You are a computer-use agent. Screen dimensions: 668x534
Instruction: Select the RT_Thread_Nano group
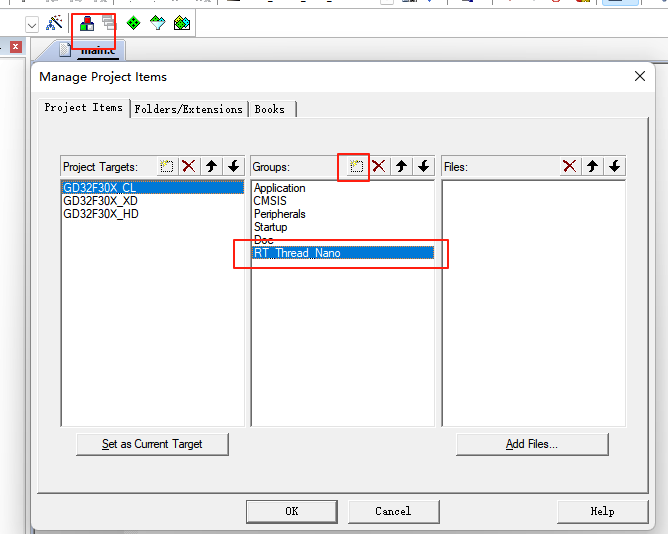coord(343,253)
